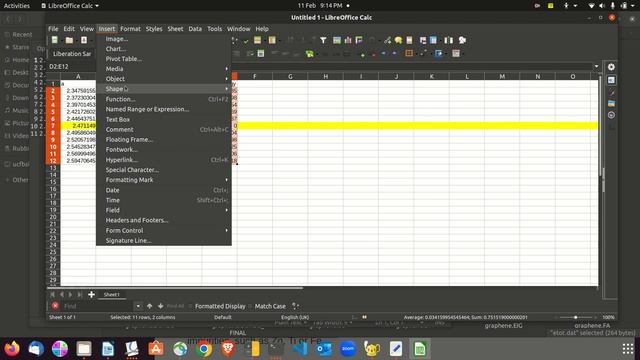Open Visual Studio Code from the dock
Image resolution: width=640 pixels, height=360 pixels.
pyautogui.click(x=300, y=349)
